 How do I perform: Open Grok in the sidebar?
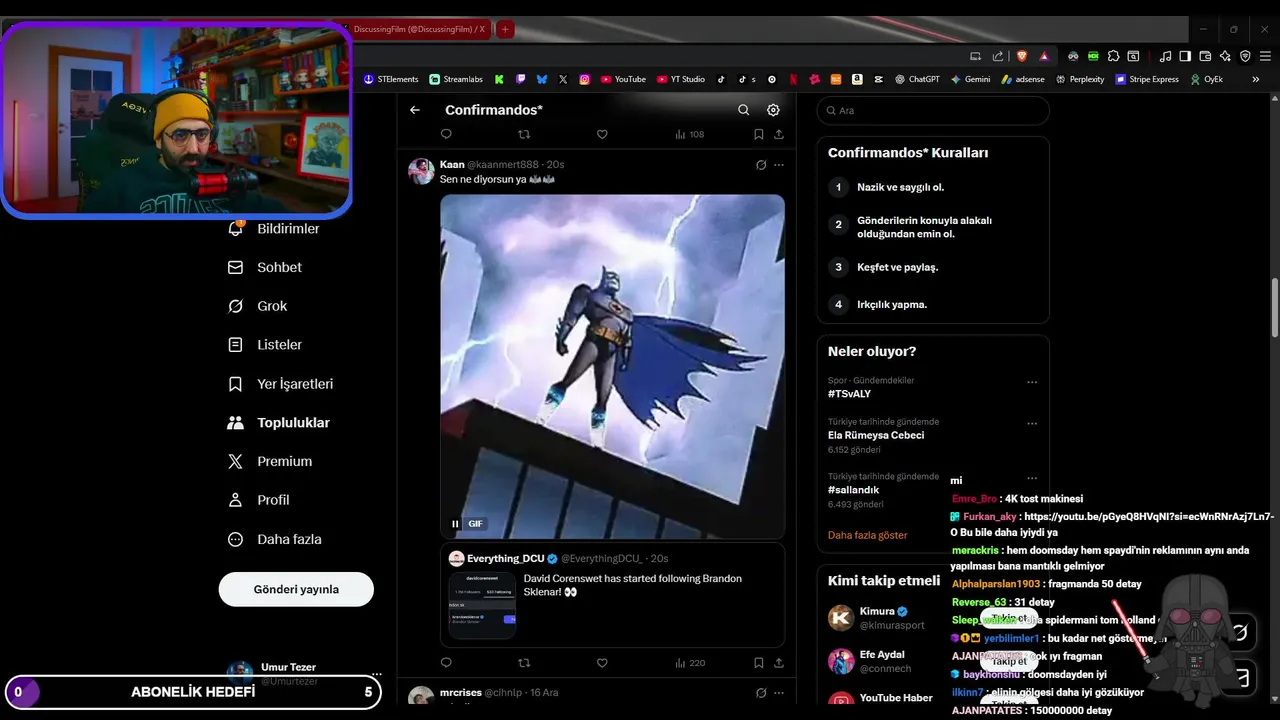[x=257, y=306]
